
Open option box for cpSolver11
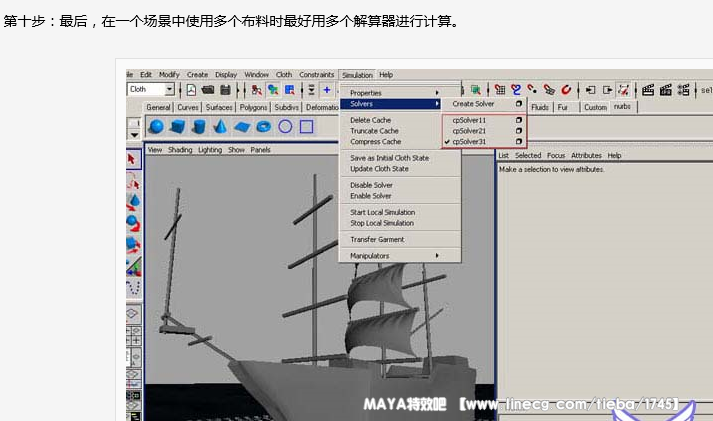(518, 119)
